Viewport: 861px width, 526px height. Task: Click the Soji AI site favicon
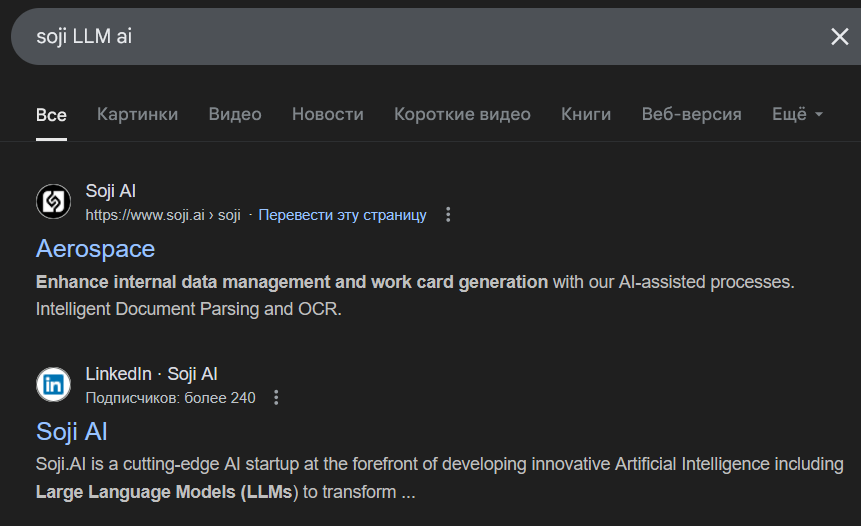coord(53,202)
